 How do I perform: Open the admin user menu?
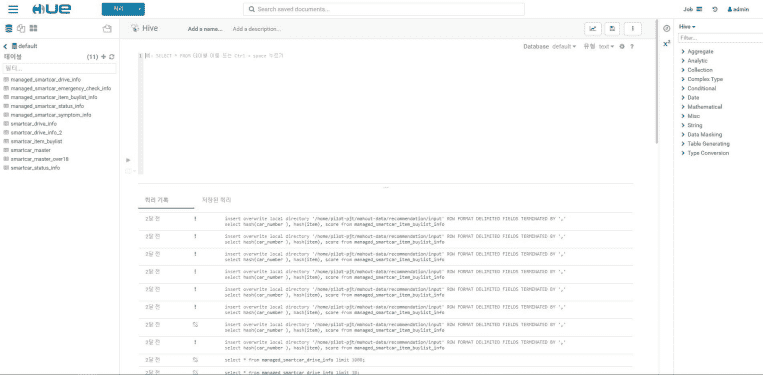point(738,9)
